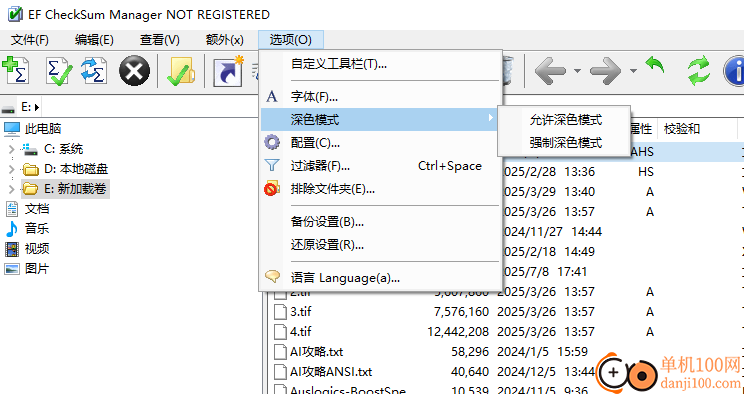Image resolution: width=744 pixels, height=394 pixels.
Task: Select D: 本地磁盘 in the tree
Action: click(x=76, y=169)
